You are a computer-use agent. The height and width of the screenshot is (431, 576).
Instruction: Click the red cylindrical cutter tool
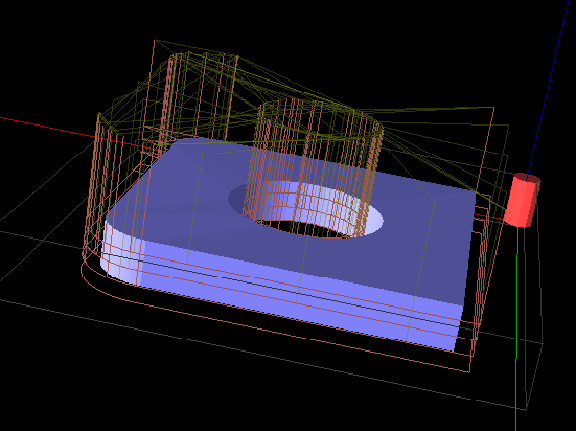522,200
